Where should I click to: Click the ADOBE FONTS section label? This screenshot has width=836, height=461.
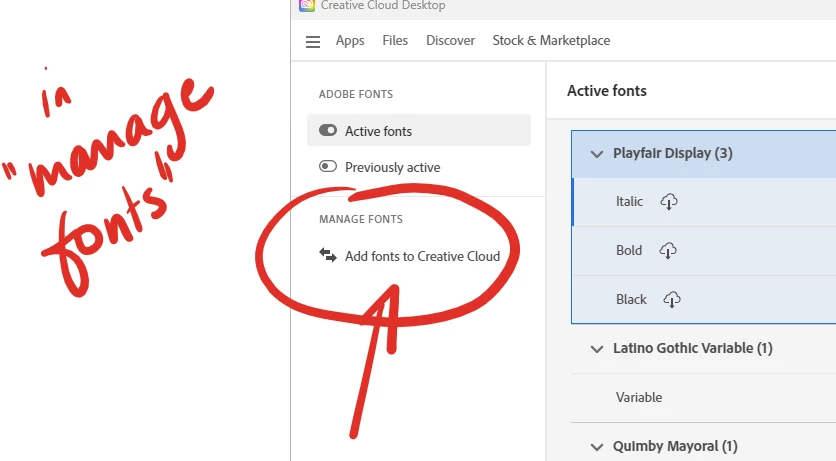click(356, 94)
